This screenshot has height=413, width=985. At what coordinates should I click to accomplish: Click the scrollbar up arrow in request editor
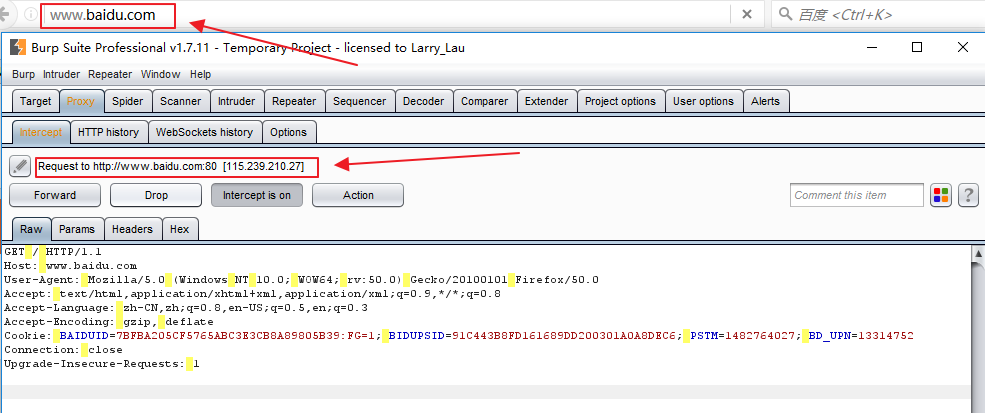click(978, 253)
